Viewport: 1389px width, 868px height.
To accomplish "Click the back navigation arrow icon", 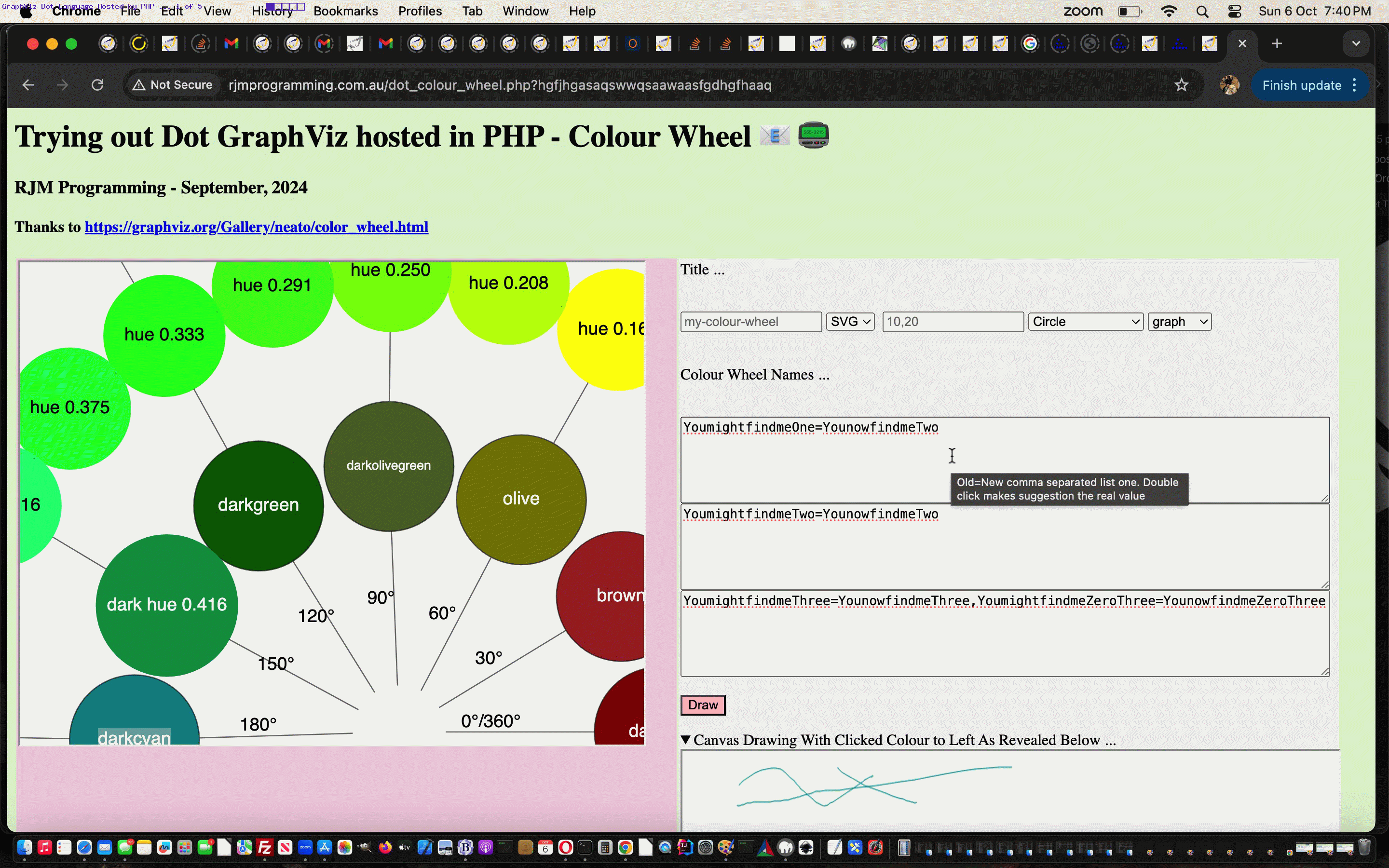I will tap(27, 85).
